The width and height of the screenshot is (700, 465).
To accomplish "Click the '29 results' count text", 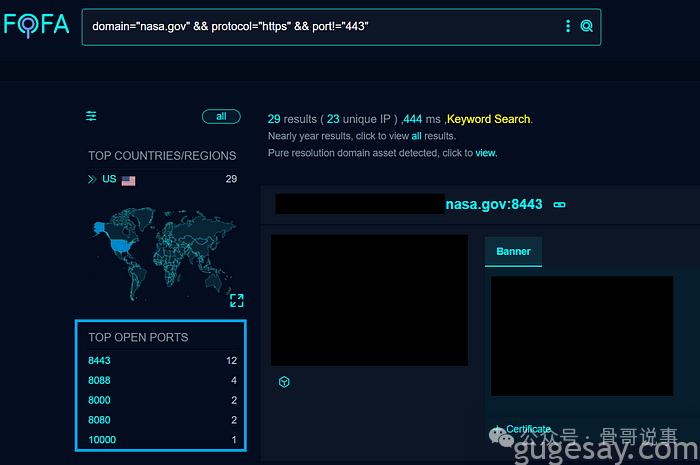I will (x=292, y=119).
